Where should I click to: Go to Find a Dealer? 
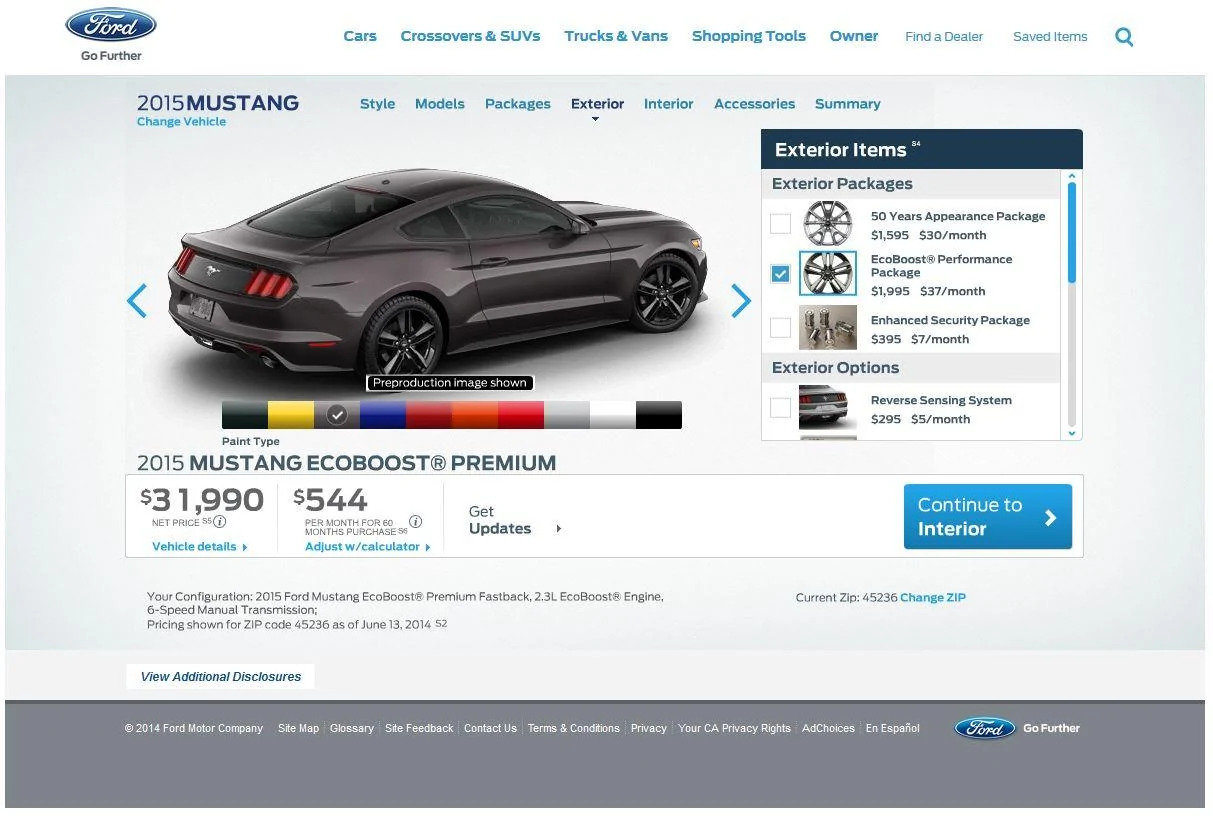(944, 37)
